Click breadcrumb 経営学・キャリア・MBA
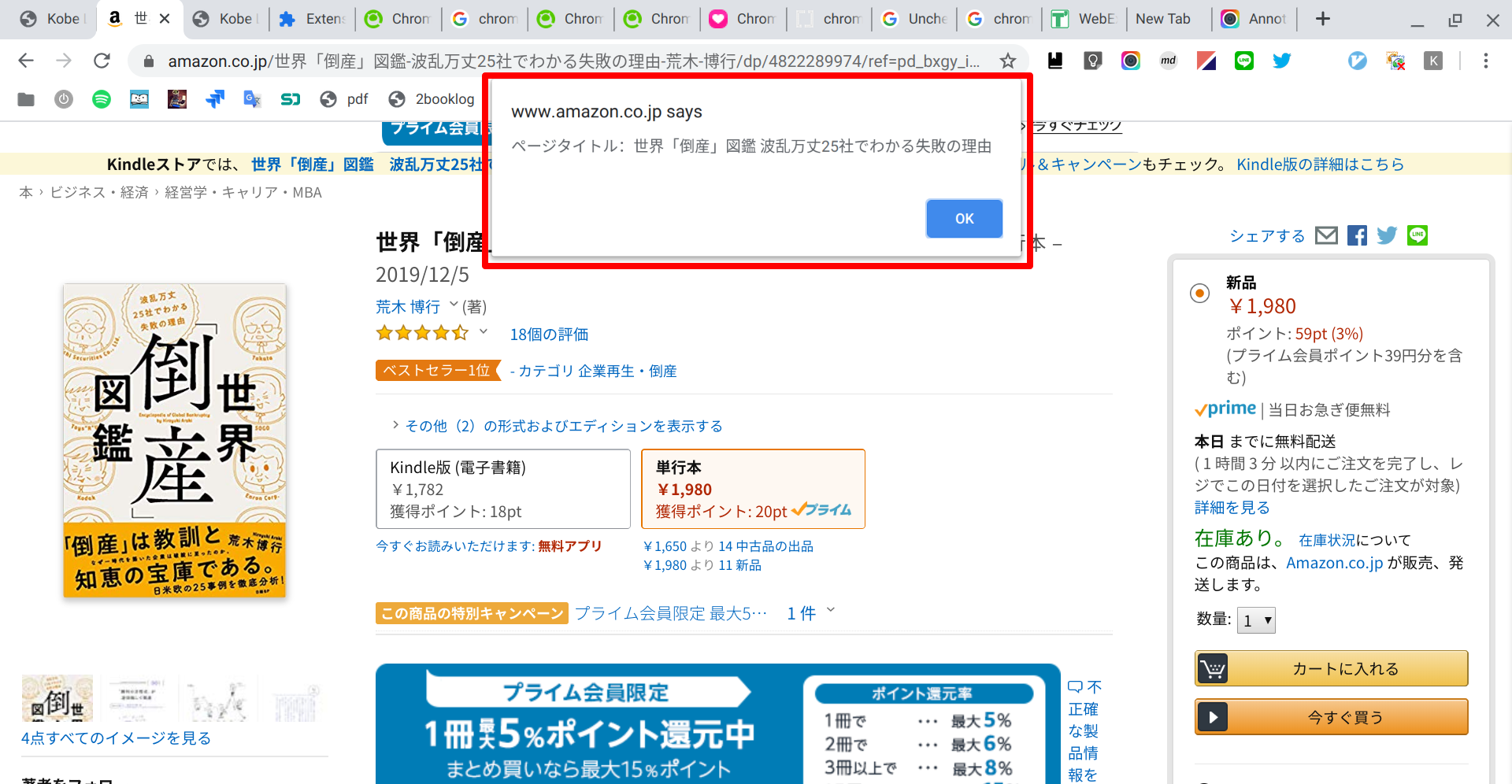1512x784 pixels. tap(243, 193)
